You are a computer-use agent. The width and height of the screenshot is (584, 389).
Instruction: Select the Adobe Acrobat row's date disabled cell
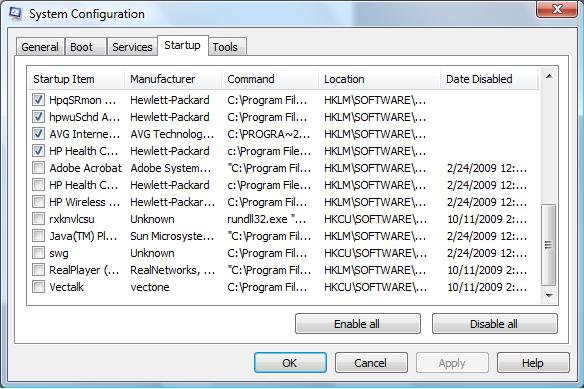pyautogui.click(x=487, y=168)
